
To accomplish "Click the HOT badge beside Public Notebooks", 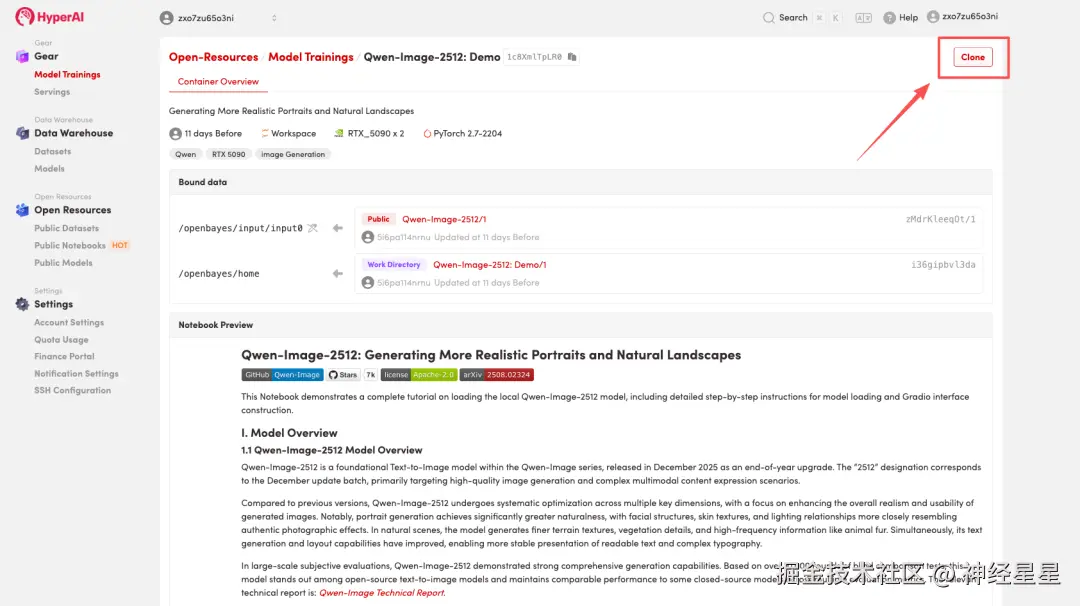I will click(120, 245).
